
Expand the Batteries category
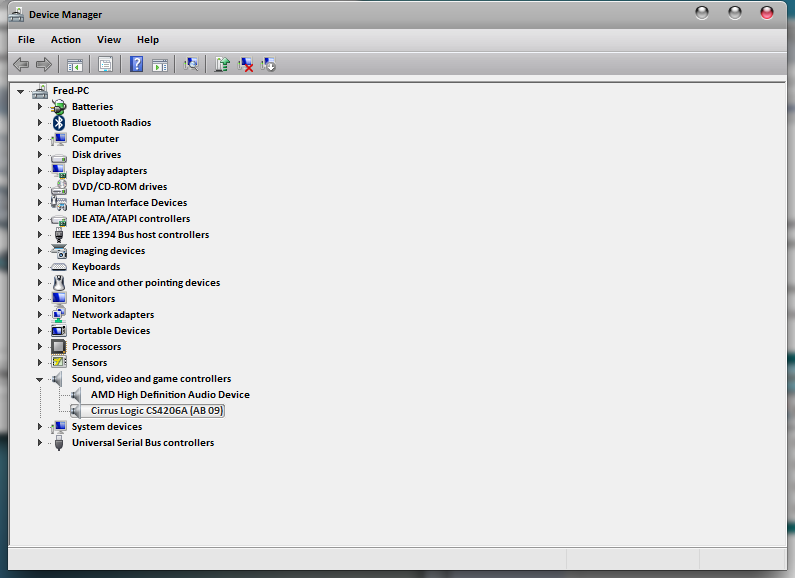tap(40, 107)
